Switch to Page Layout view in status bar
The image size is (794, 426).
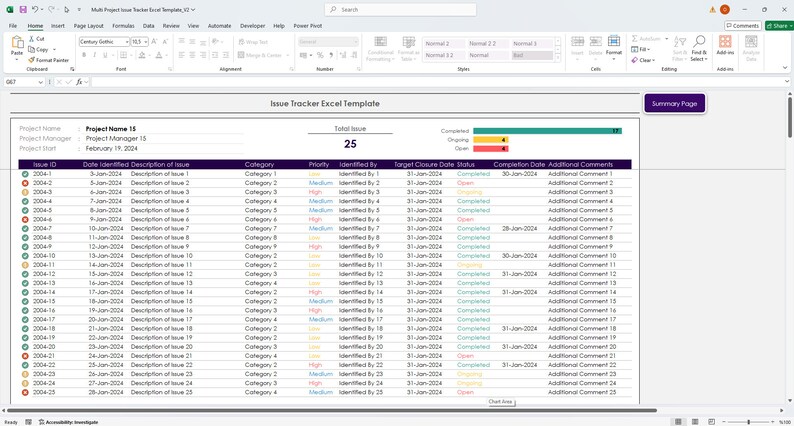[695, 422]
